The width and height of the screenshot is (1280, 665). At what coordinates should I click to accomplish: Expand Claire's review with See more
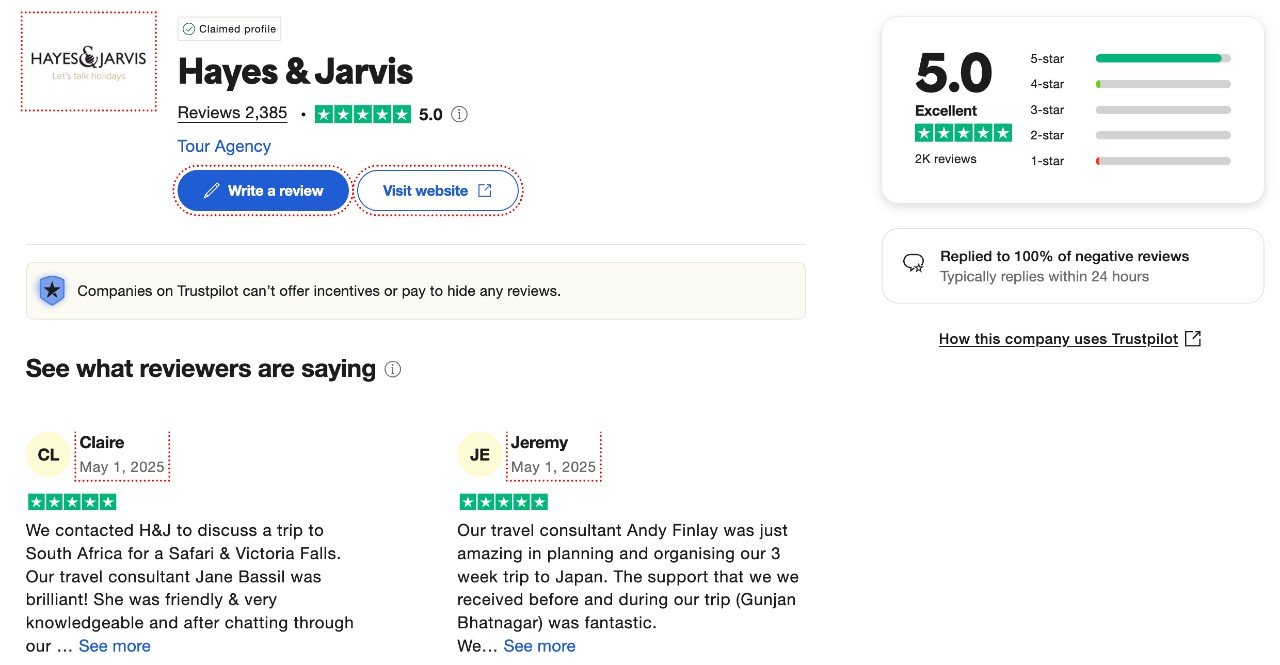(x=115, y=646)
